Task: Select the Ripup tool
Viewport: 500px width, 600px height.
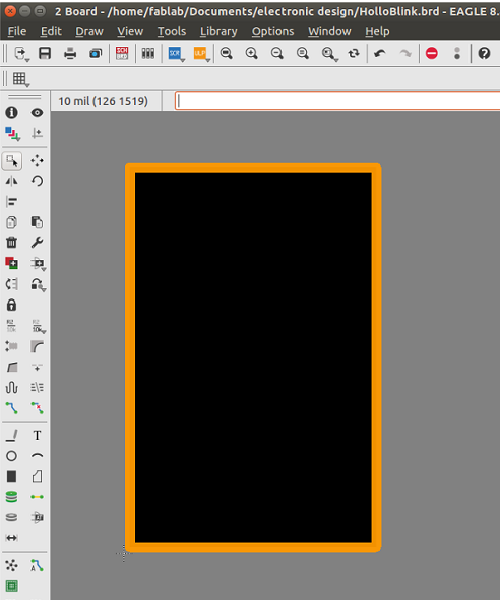Action: (37, 408)
